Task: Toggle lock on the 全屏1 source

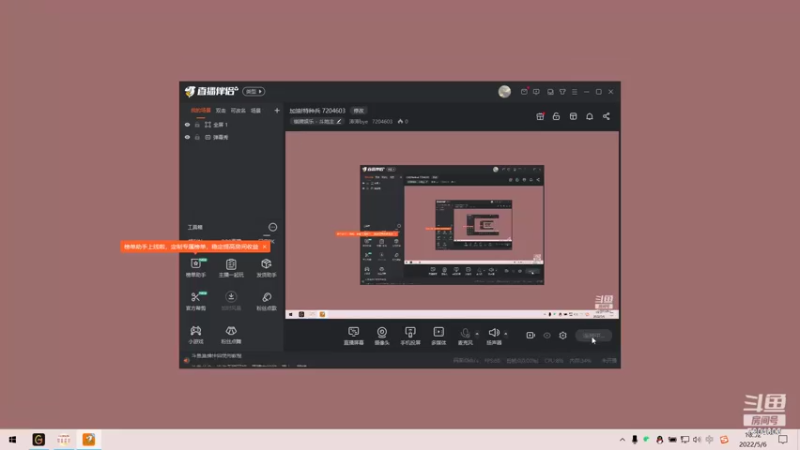Action: pos(197,124)
